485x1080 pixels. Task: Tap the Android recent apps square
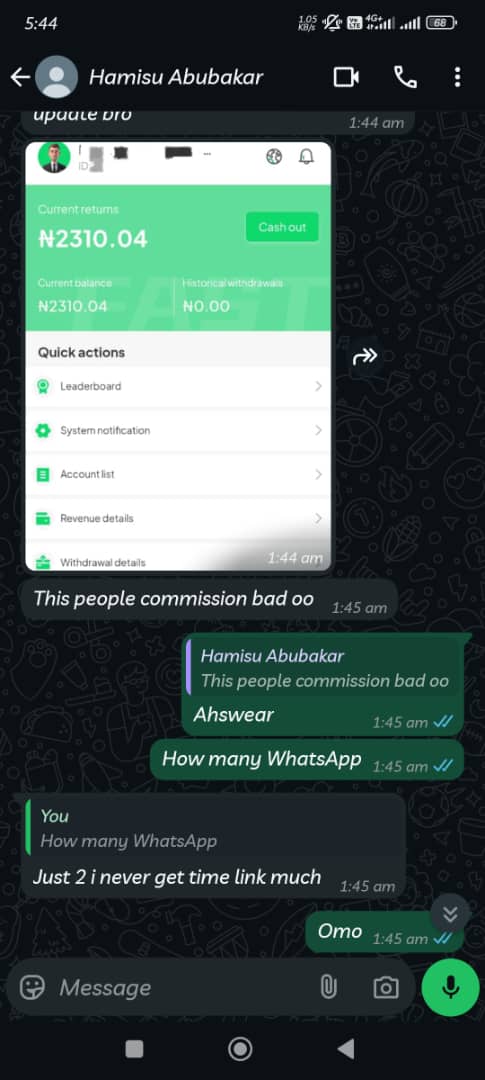(x=134, y=1049)
